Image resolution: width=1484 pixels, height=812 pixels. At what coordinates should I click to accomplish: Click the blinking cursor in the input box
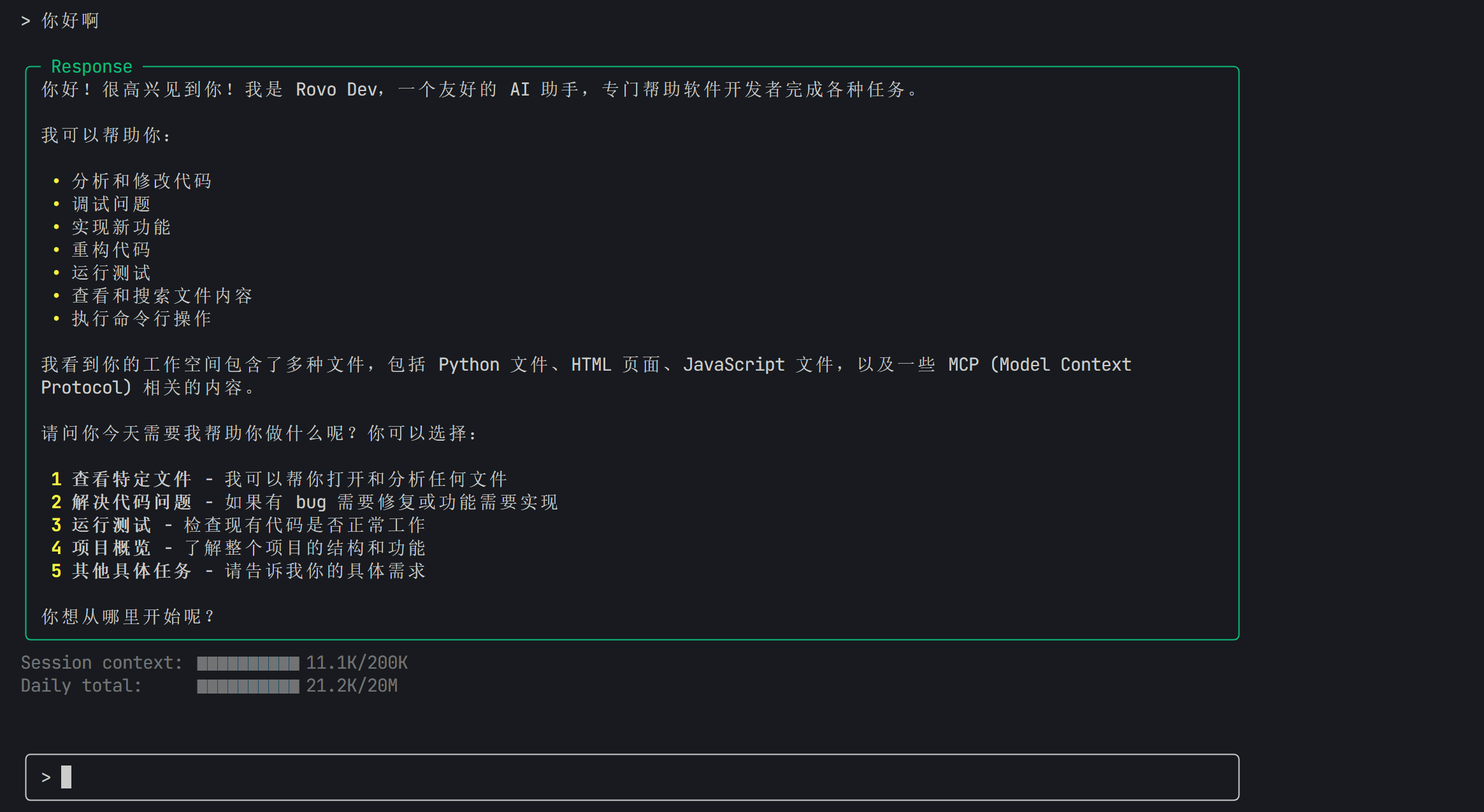pos(66,777)
